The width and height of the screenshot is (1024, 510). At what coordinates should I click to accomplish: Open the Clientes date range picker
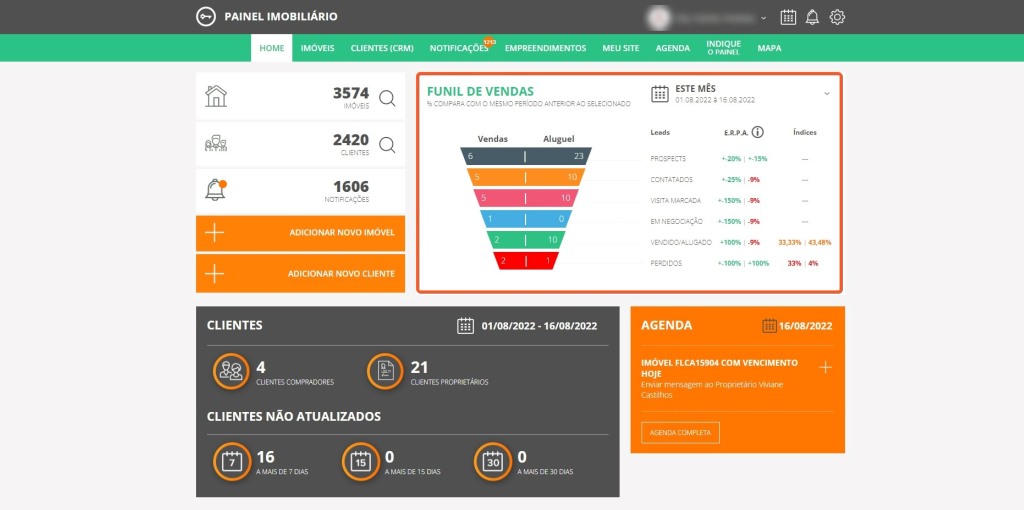[527, 326]
